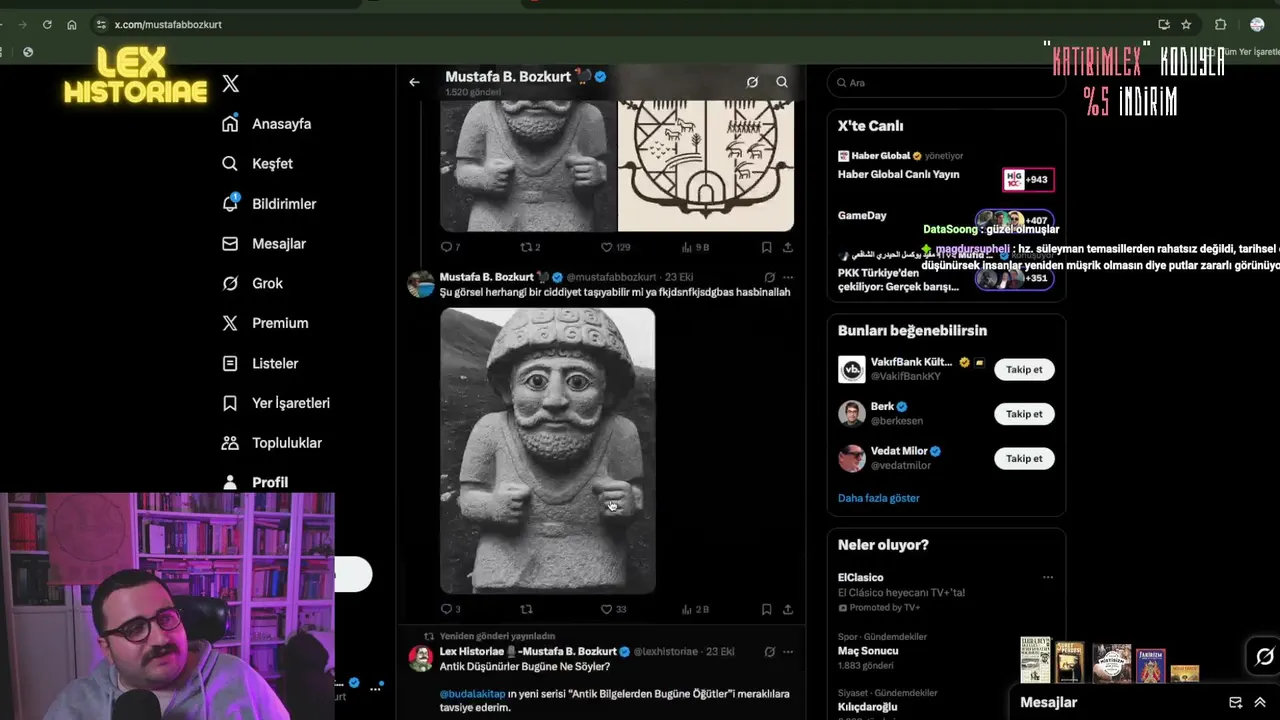Open the large stone statue image
The height and width of the screenshot is (720, 1280).
(548, 450)
